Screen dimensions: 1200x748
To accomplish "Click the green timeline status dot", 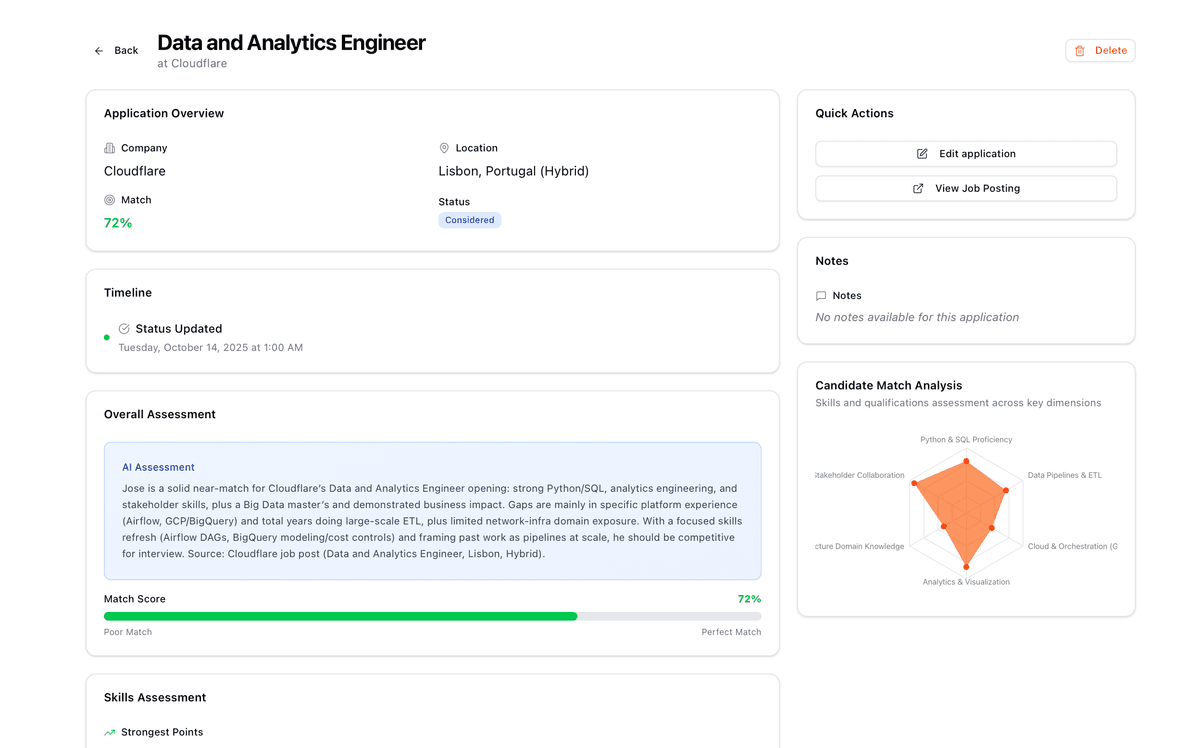I will [107, 338].
